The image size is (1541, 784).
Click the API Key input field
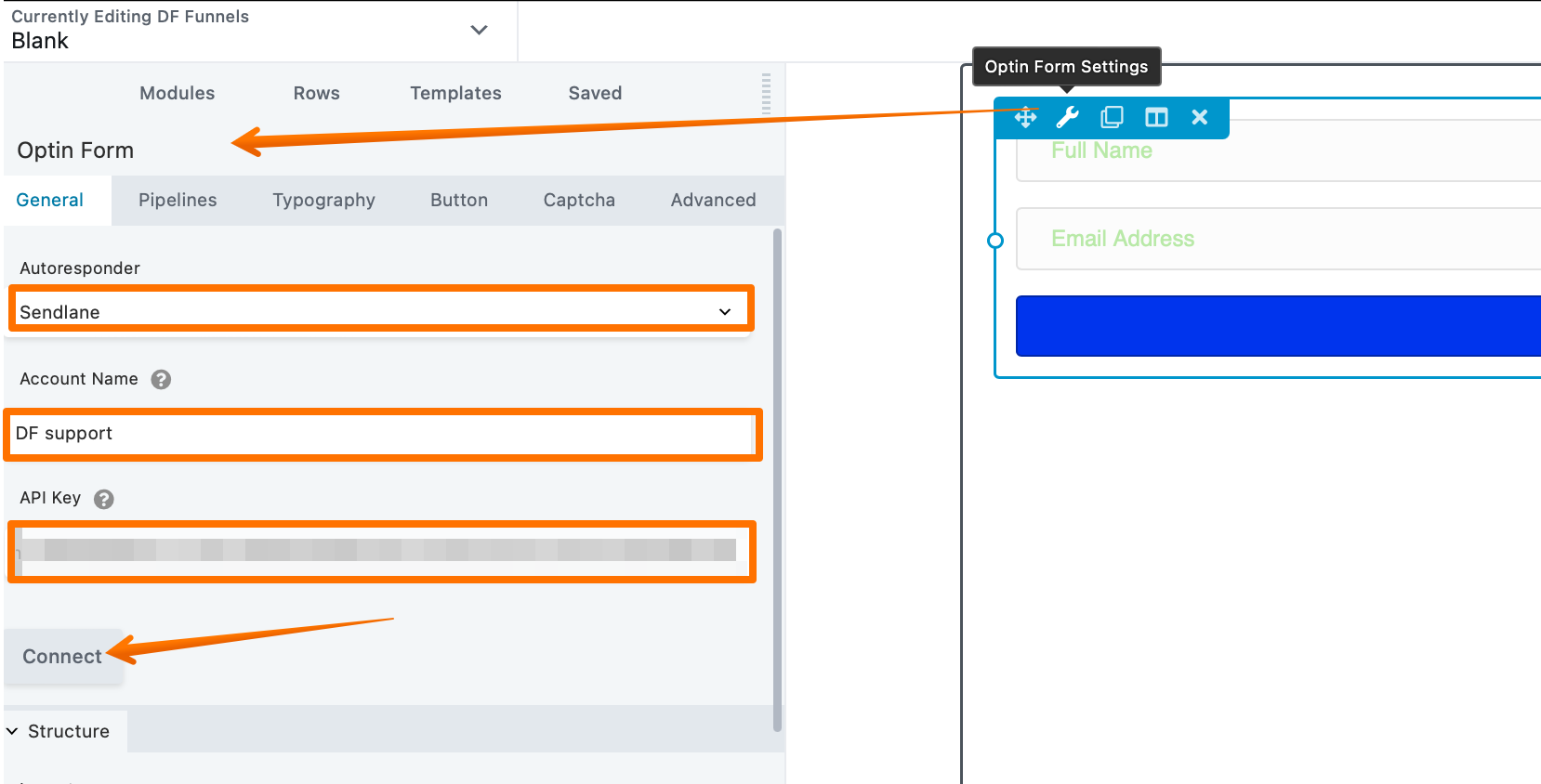(x=381, y=551)
